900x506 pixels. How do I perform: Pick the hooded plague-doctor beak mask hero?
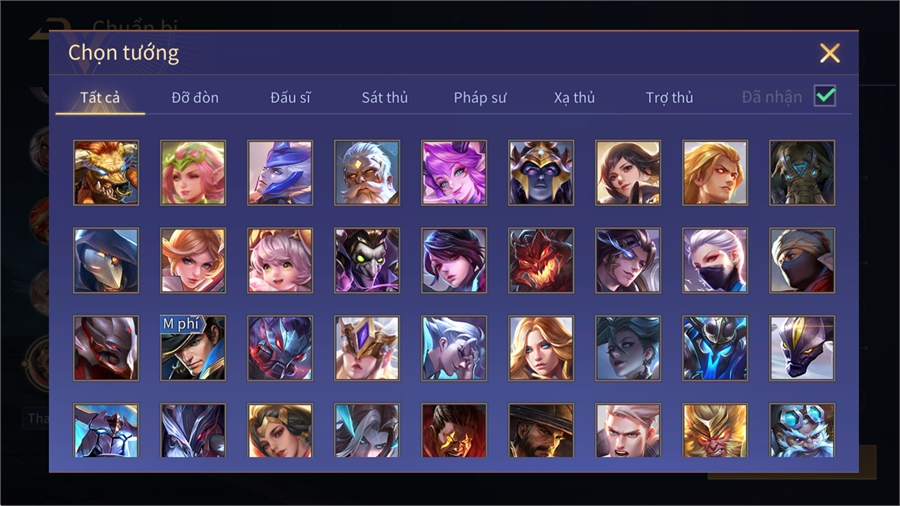point(106,260)
